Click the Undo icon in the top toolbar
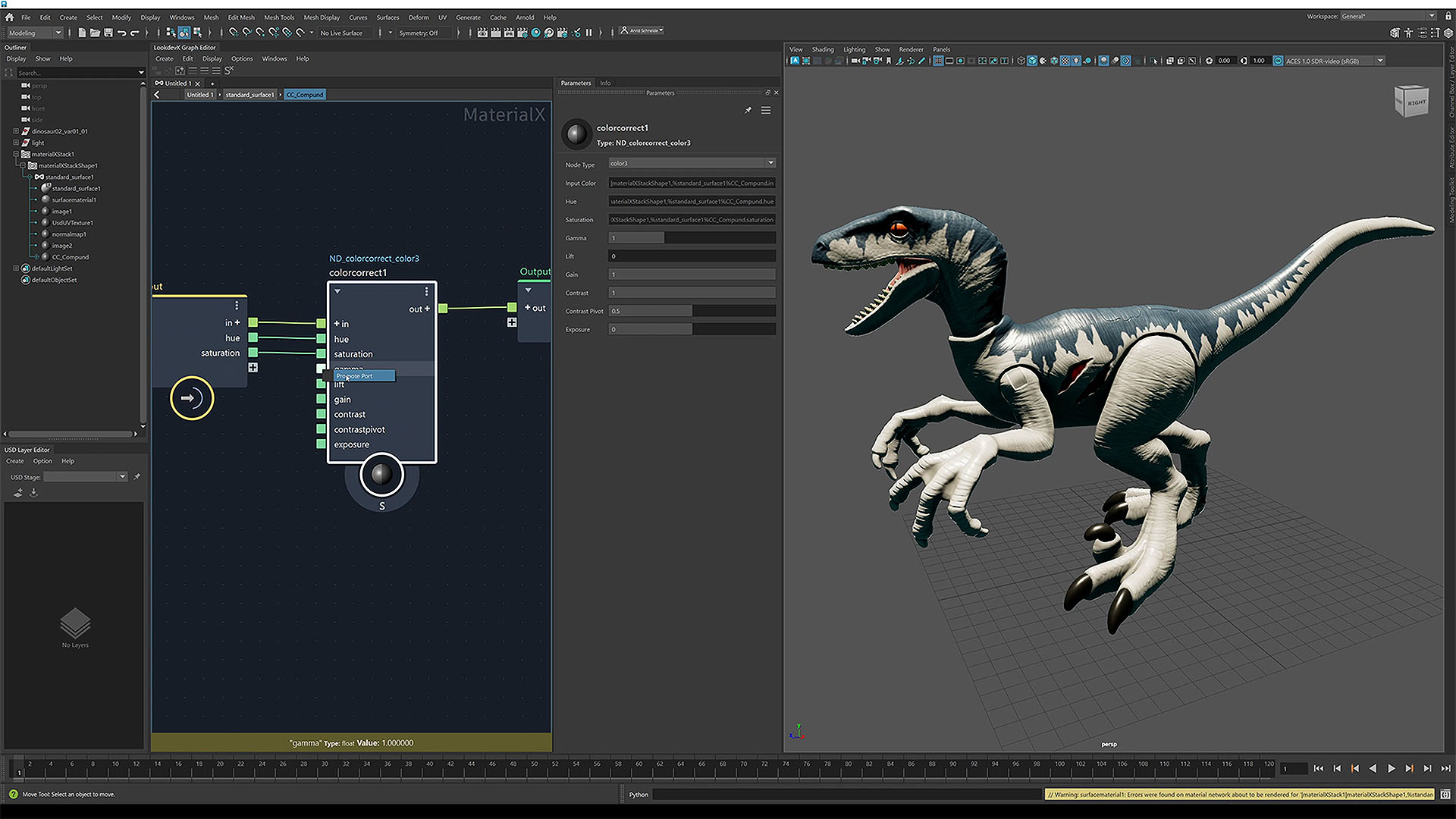1456x819 pixels. pyautogui.click(x=122, y=33)
